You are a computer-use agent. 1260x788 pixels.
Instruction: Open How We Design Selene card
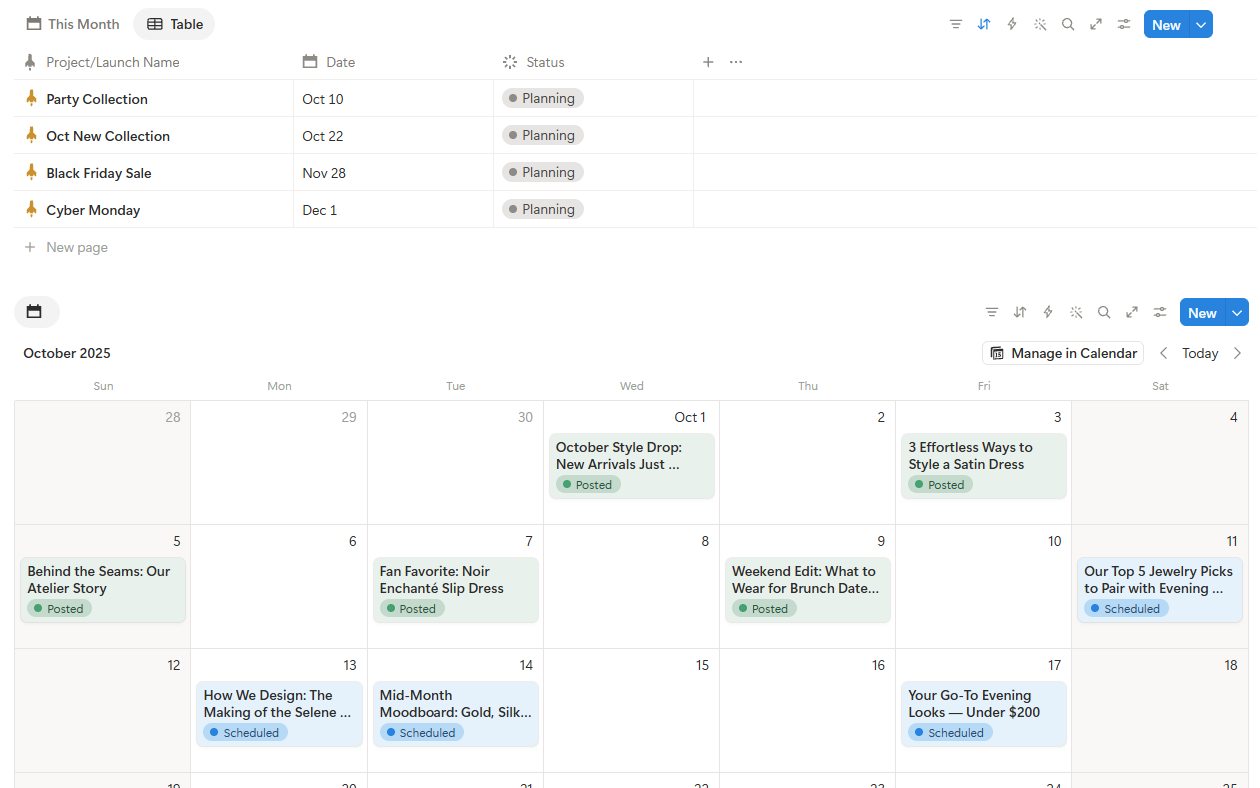click(280, 713)
